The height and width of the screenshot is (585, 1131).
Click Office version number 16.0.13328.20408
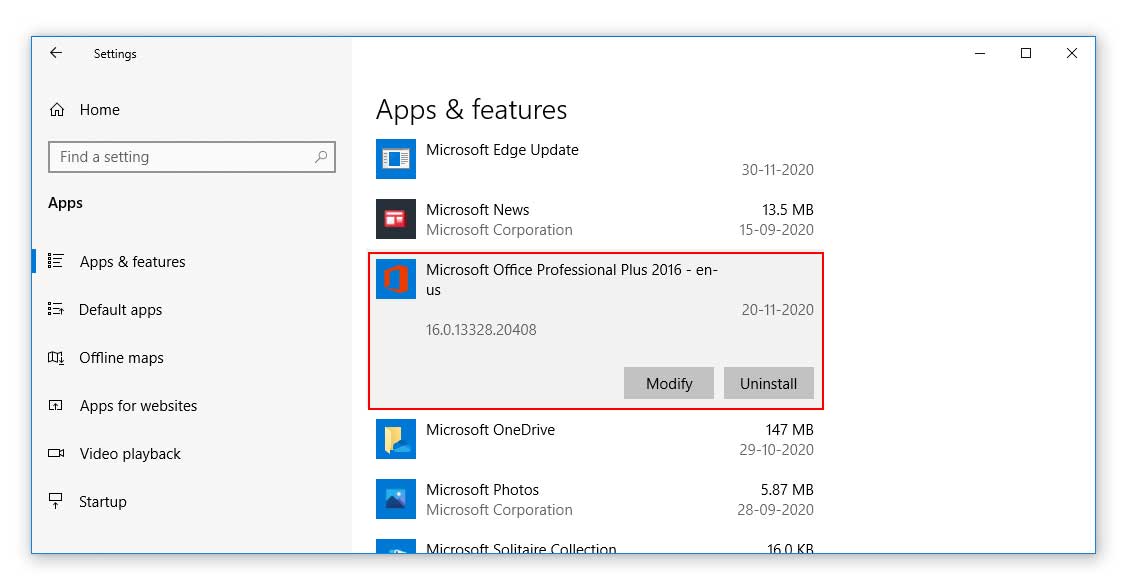coord(481,330)
